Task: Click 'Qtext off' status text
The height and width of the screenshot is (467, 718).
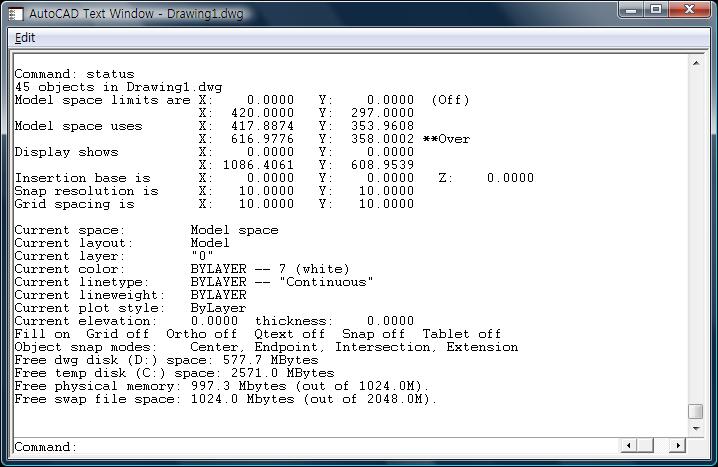Action: (x=289, y=334)
